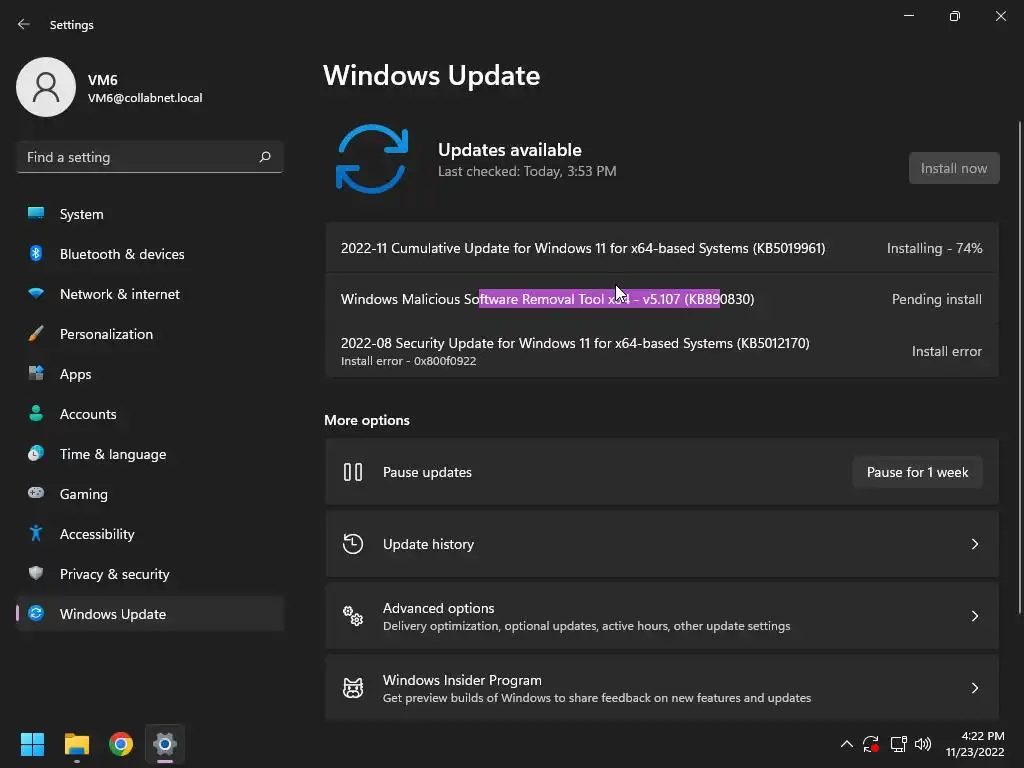Open File Explorer from the taskbar
Screen dimensions: 1024x768
point(76,744)
